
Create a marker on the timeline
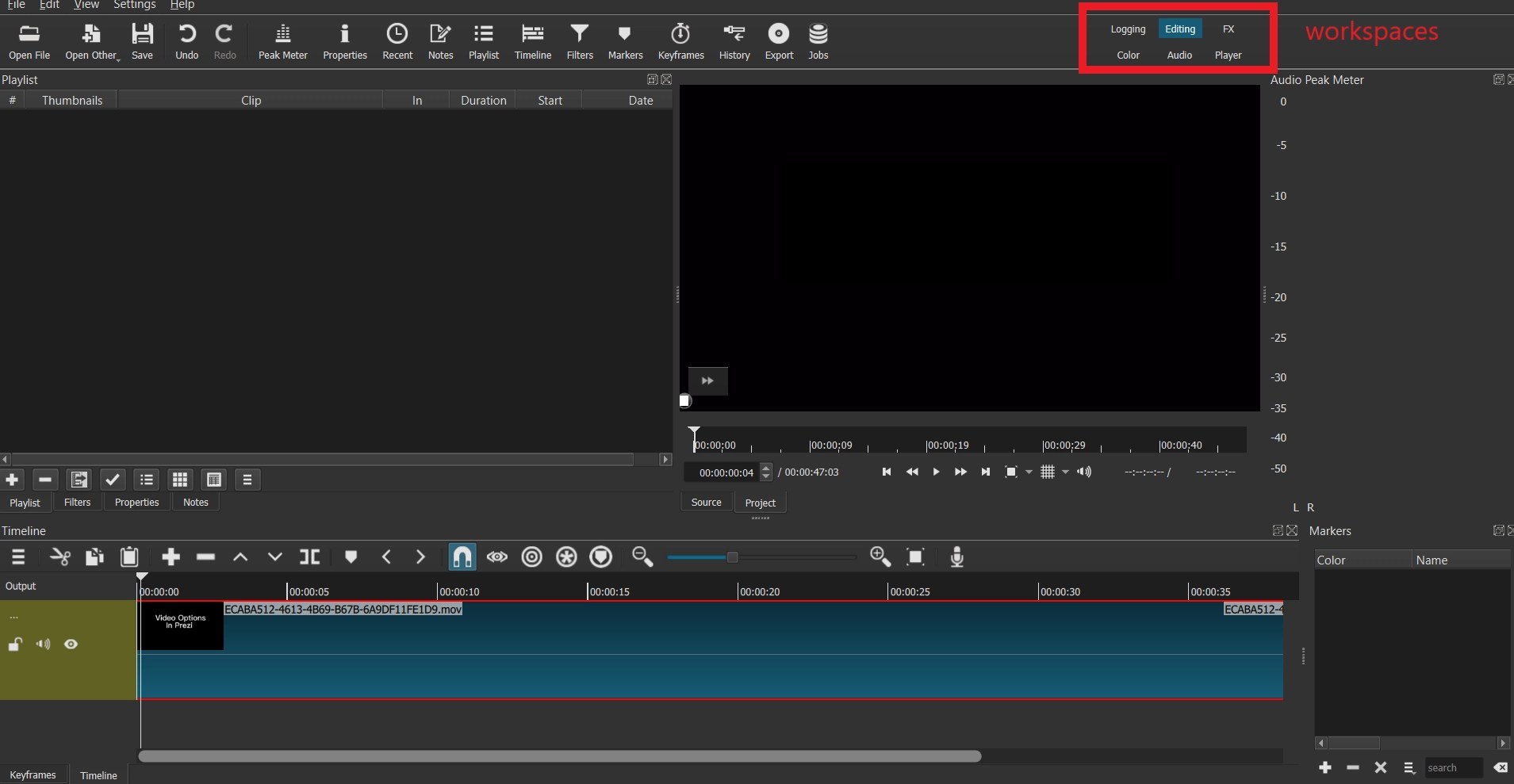351,557
